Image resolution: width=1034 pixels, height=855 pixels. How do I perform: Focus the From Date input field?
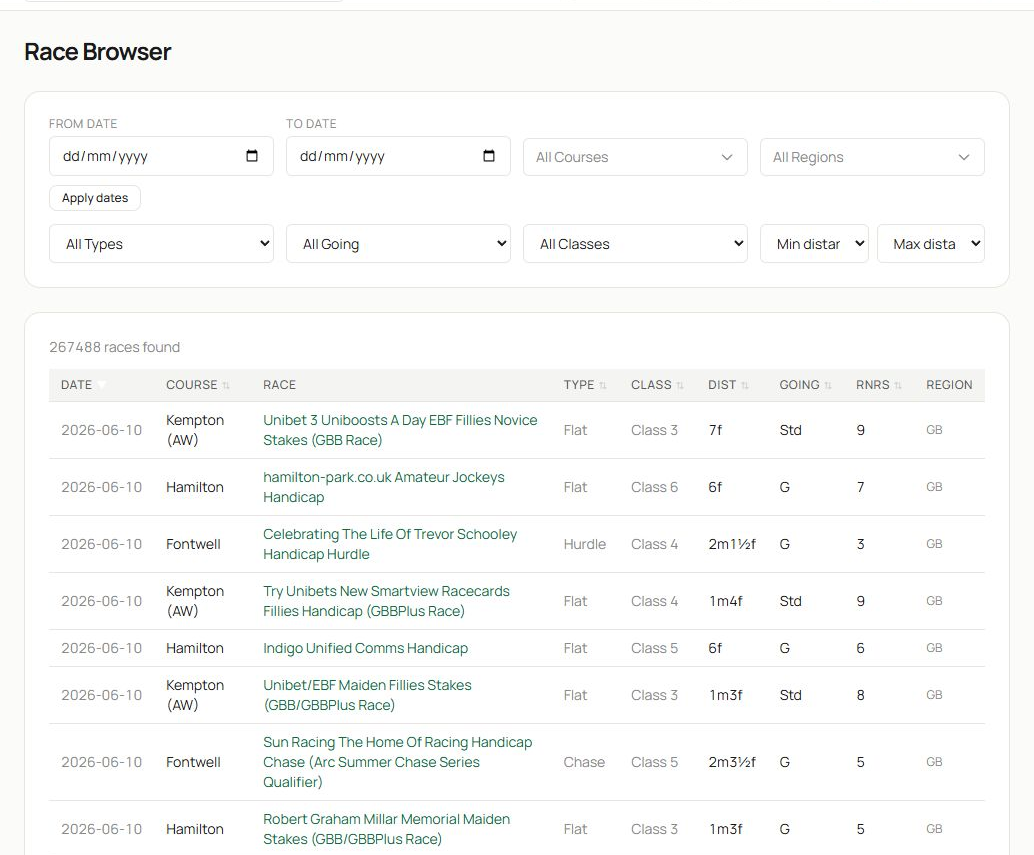(161, 156)
